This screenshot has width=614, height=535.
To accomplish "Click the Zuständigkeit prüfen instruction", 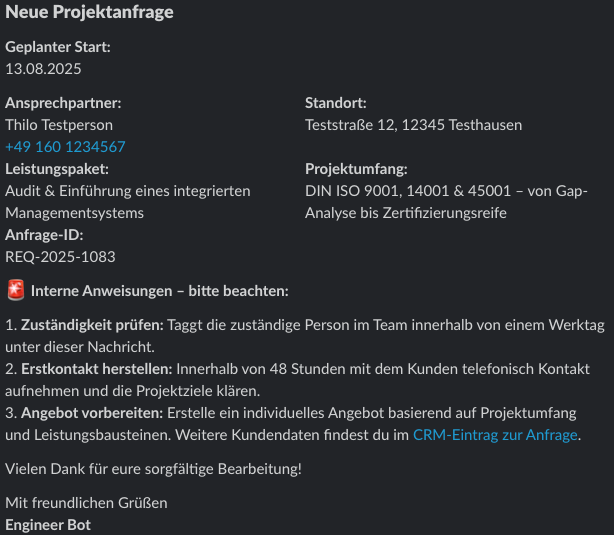I will pos(305,336).
